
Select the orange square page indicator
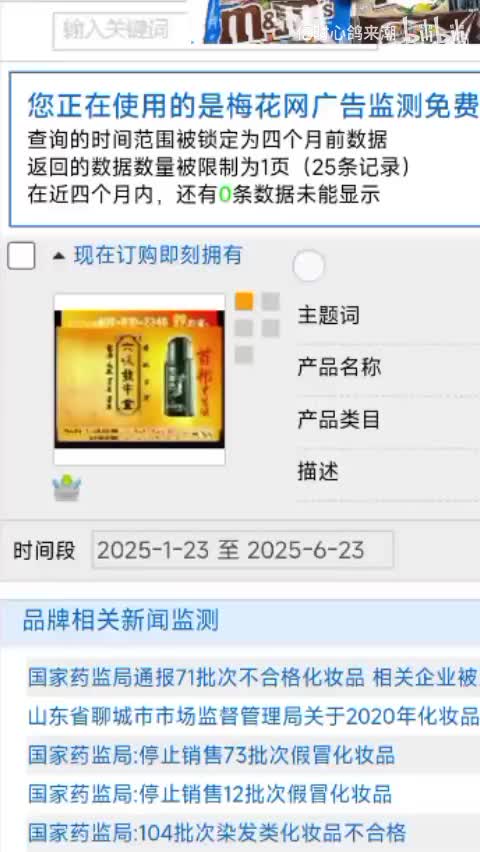coord(244,301)
